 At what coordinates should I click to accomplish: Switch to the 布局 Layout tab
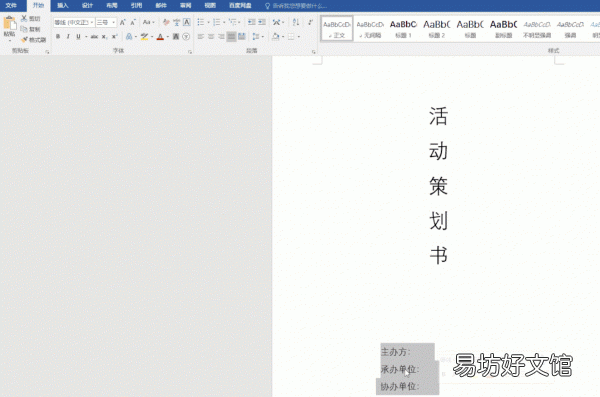112,5
